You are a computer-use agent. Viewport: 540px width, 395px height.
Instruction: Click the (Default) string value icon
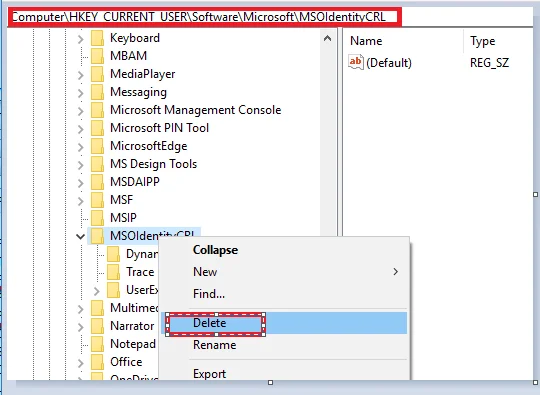coord(356,62)
